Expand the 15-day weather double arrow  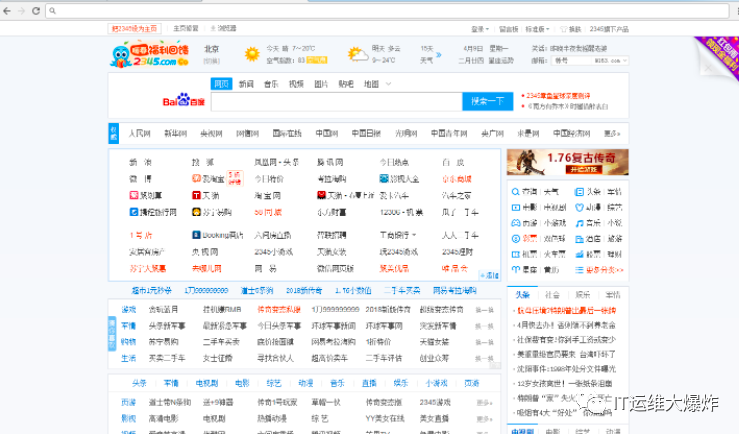click(x=439, y=55)
